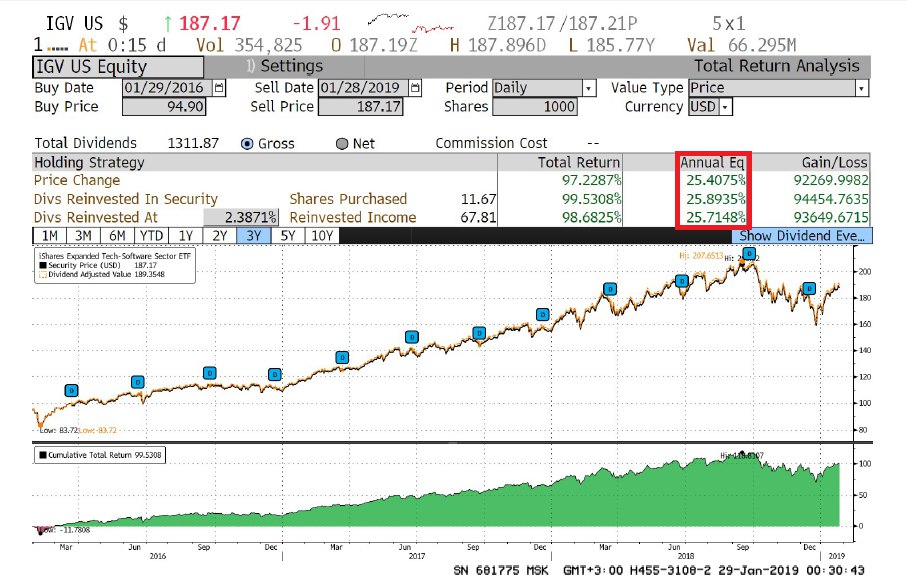Switch to the 2Y time range
The height and width of the screenshot is (581, 907).
[x=220, y=236]
